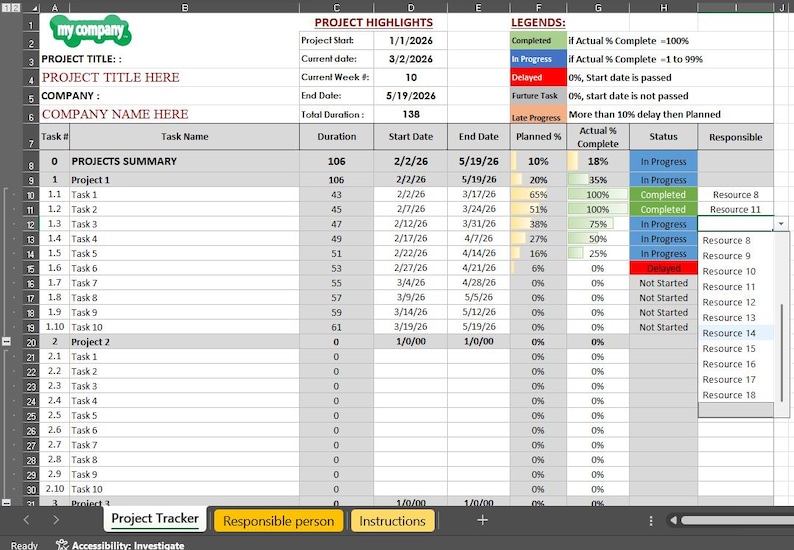794x550 pixels.
Task: Collapse Project 2 group outline minus
Action: tap(6, 503)
